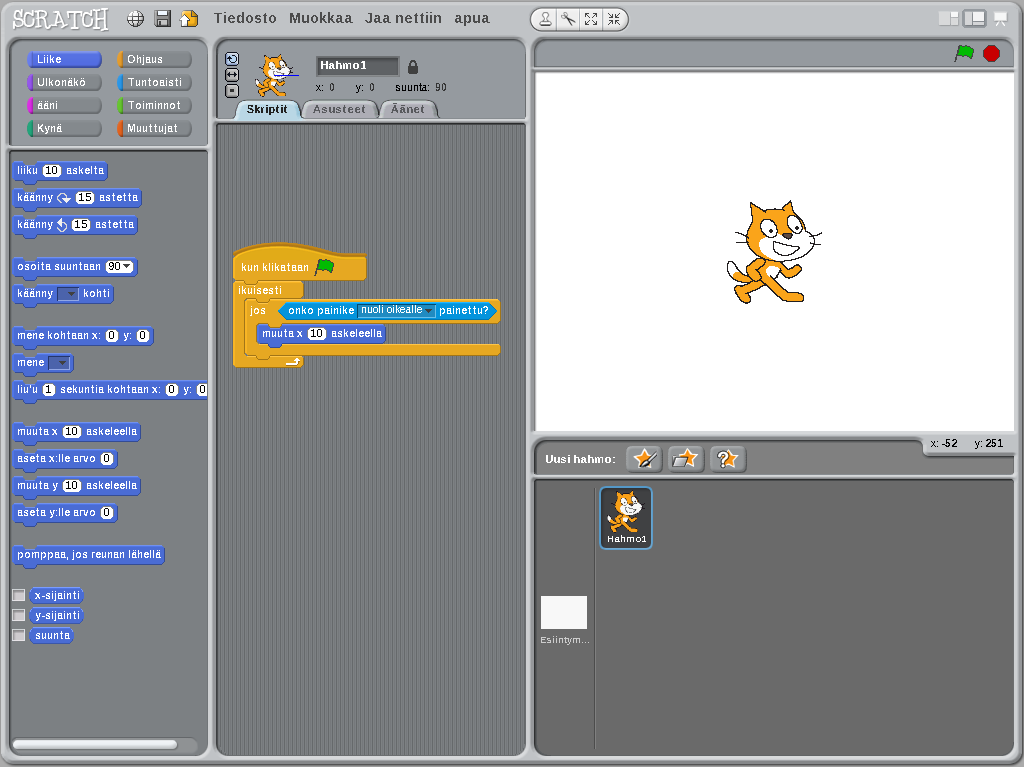Open the käänny kohti target dropdown

(x=68, y=294)
